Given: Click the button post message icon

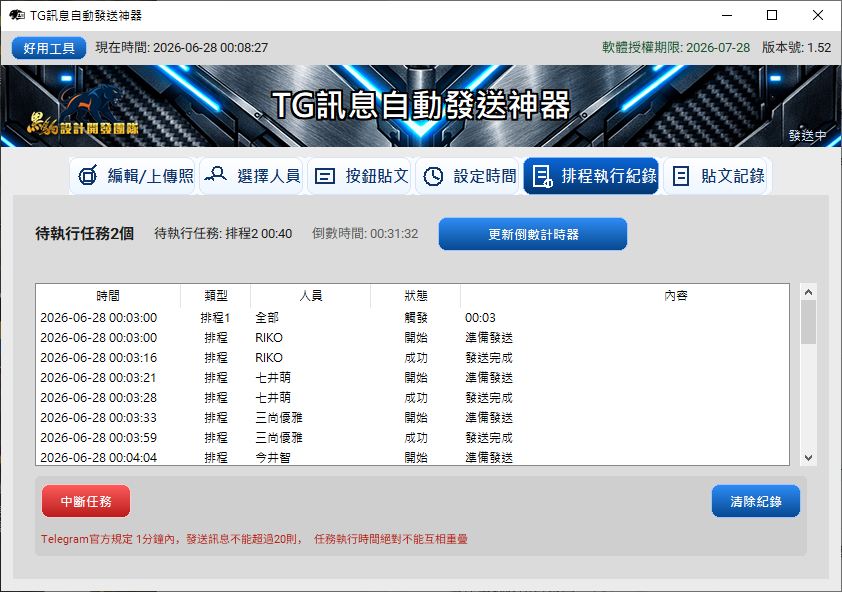Looking at the screenshot, I should pyautogui.click(x=324, y=176).
